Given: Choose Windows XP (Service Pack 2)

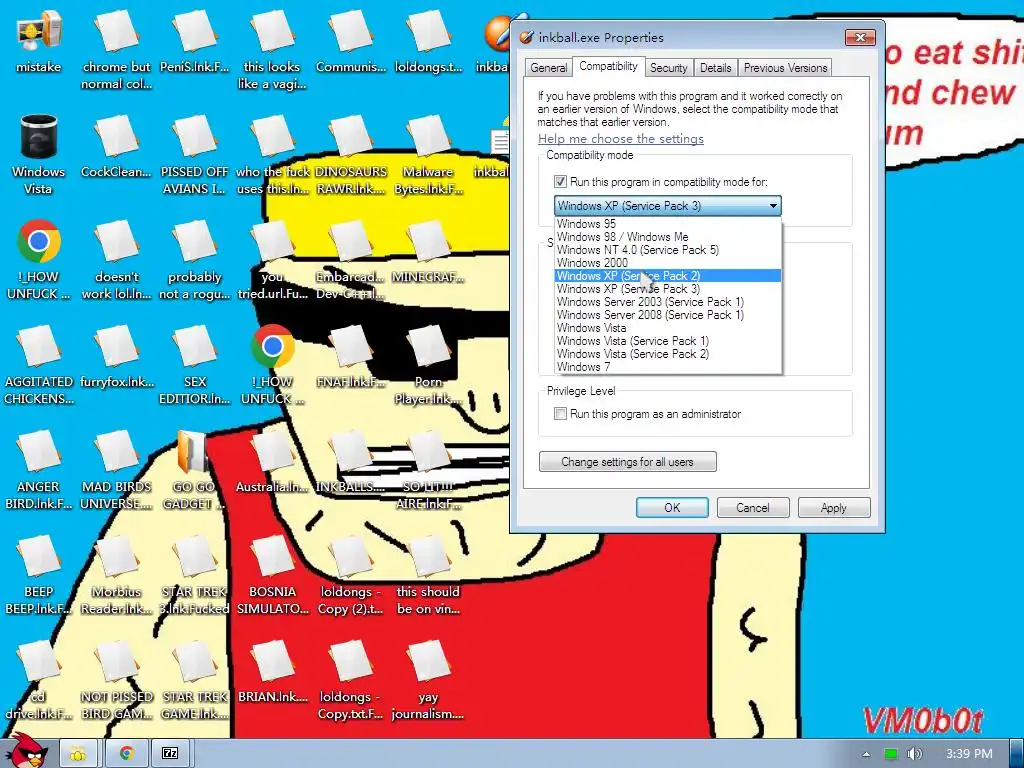Looking at the screenshot, I should [667, 276].
